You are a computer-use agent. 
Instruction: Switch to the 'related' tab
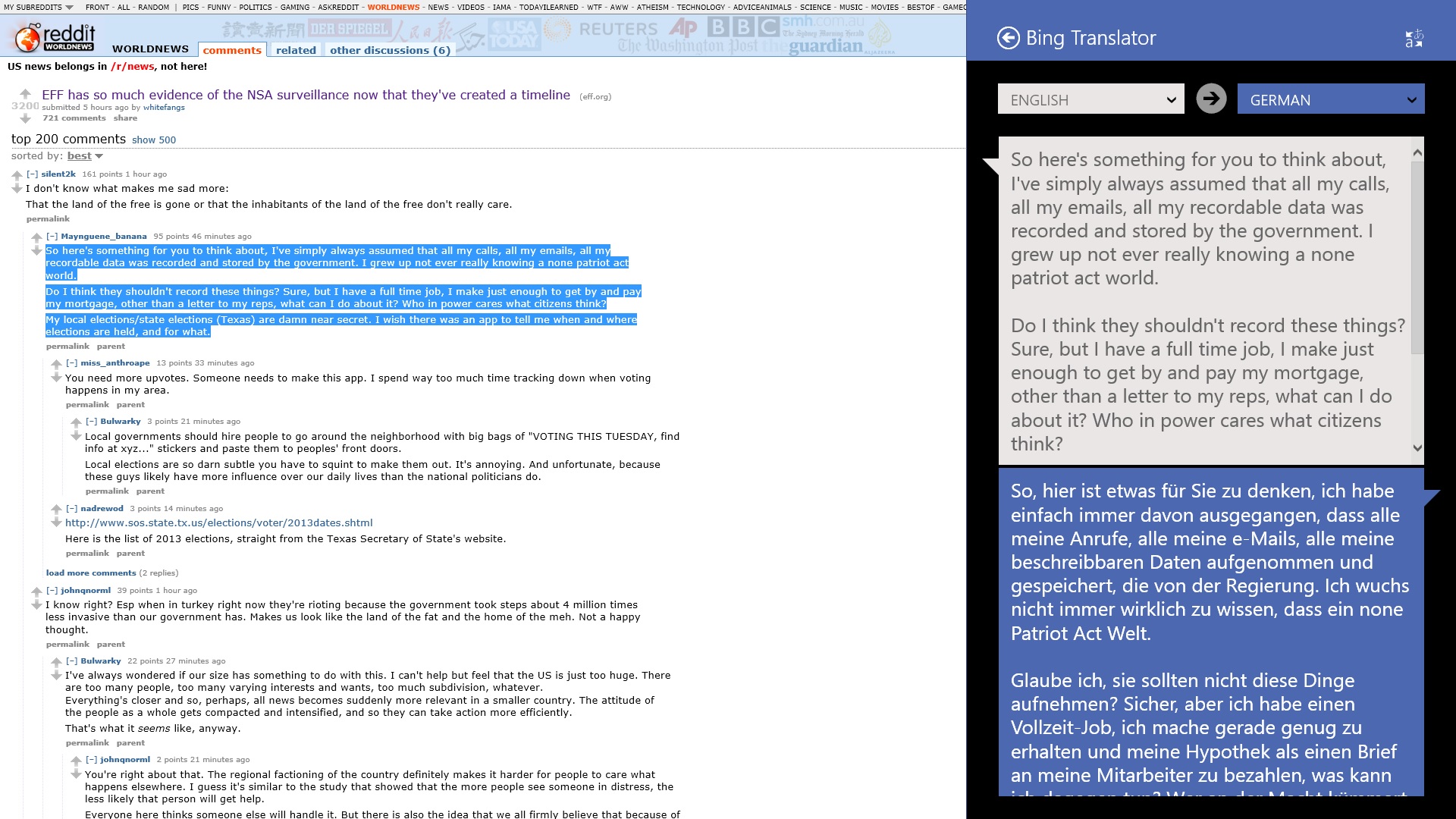coord(295,49)
